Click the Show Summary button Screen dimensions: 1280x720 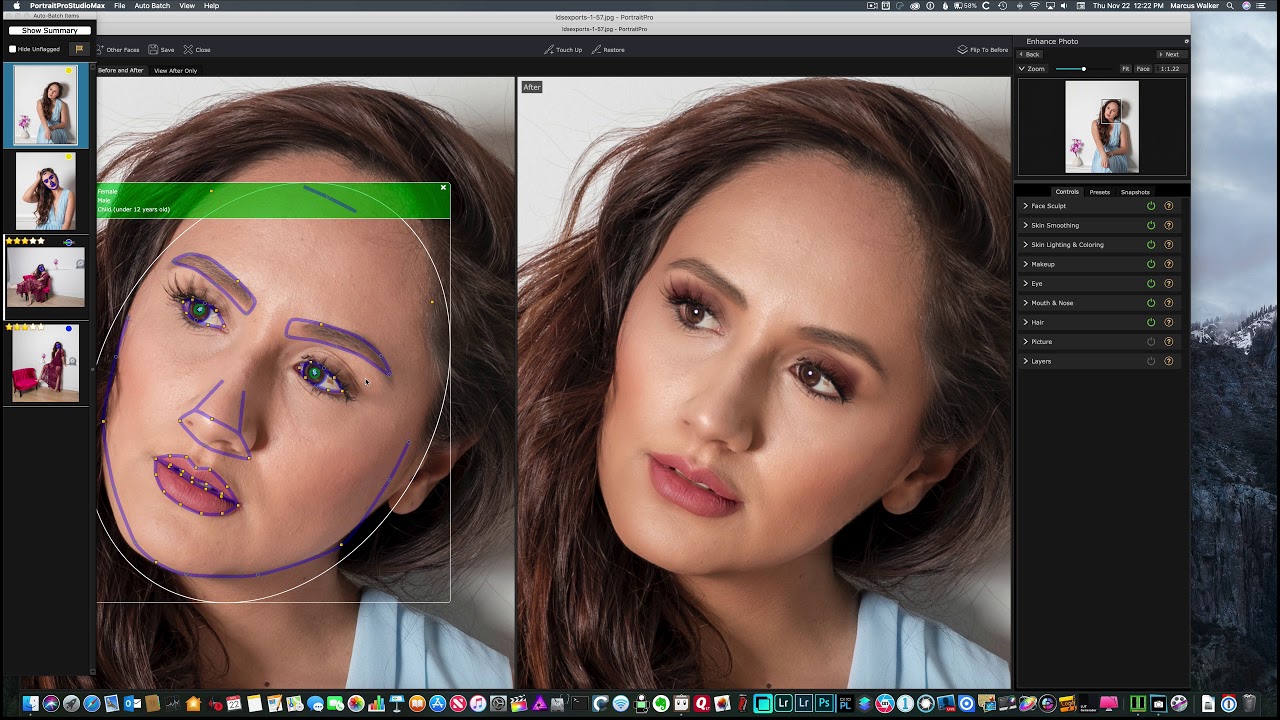tap(49, 31)
